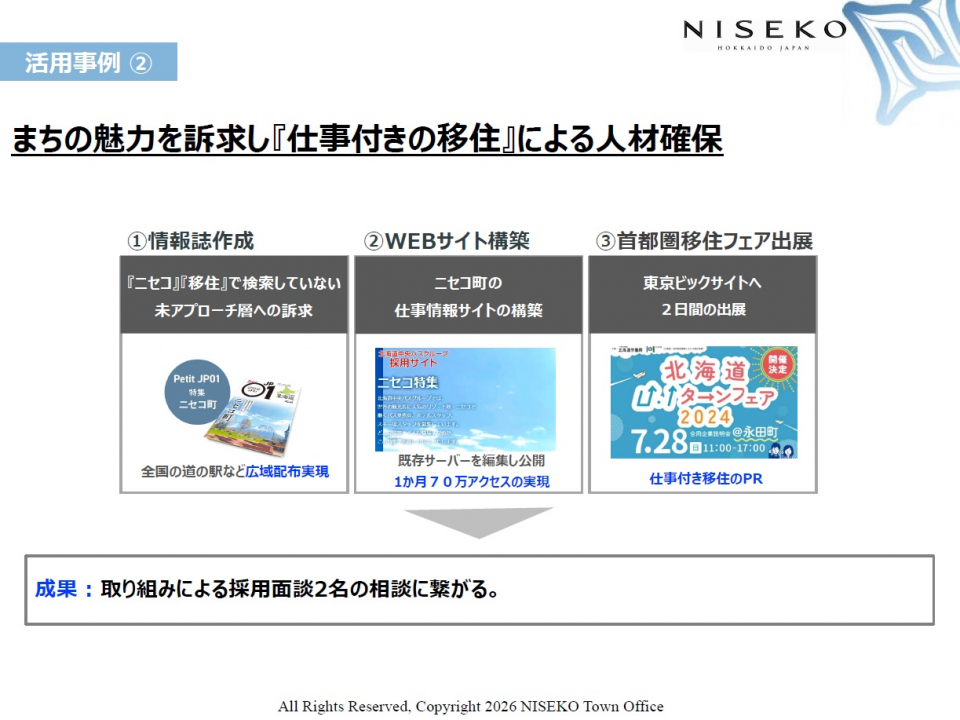960x720 pixels.
Task: Click the 仕事情報サイトの構築 dark header box
Action: click(x=468, y=296)
